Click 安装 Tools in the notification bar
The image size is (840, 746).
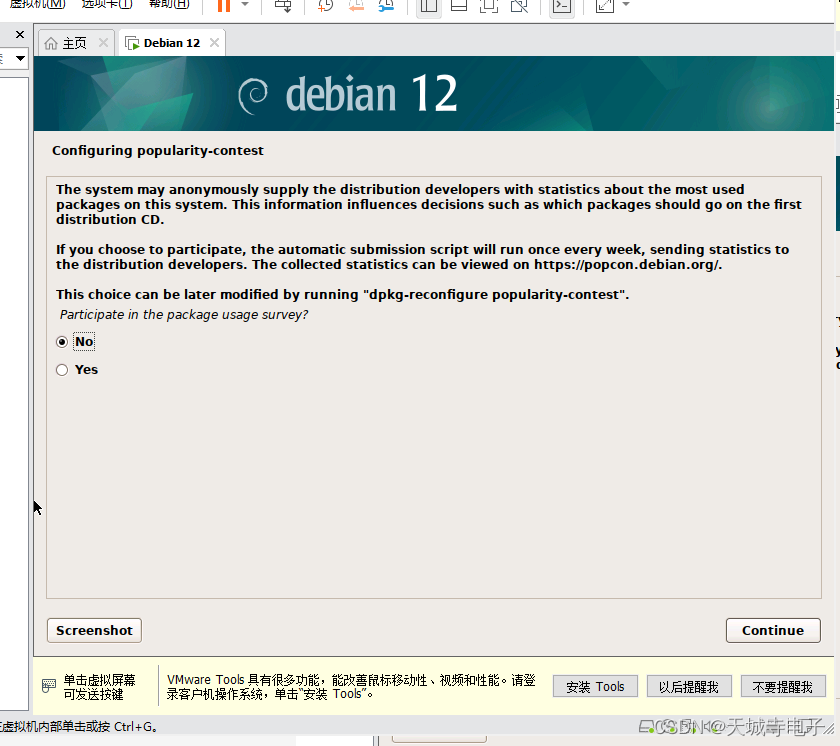click(x=594, y=686)
